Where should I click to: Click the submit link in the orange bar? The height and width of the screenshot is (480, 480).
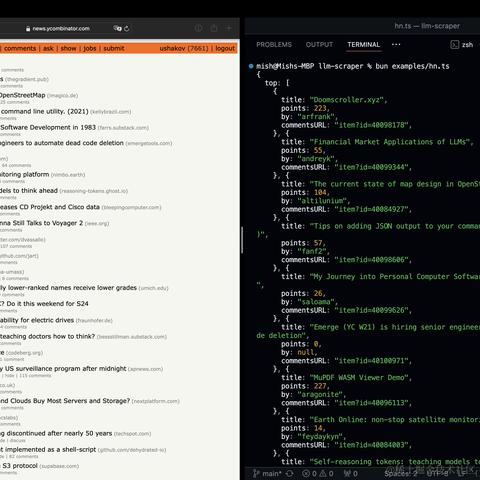[x=114, y=48]
